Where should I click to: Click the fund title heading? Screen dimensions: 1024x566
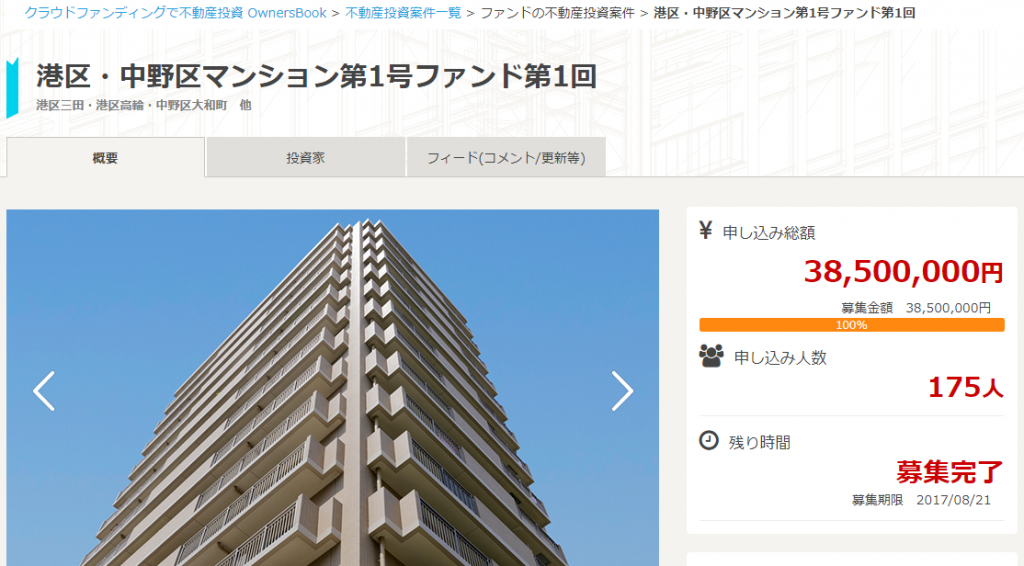coord(317,76)
